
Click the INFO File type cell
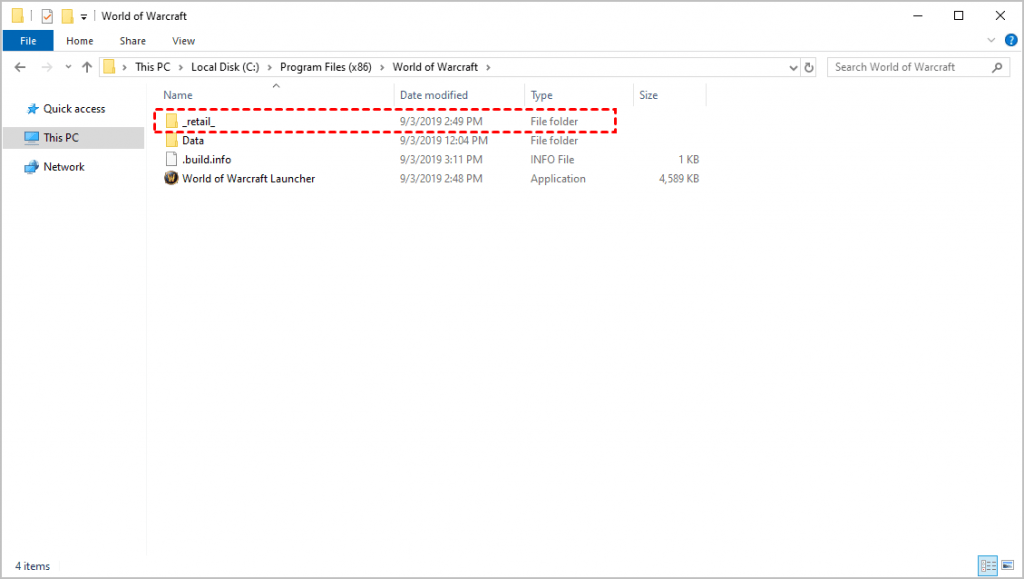552,159
